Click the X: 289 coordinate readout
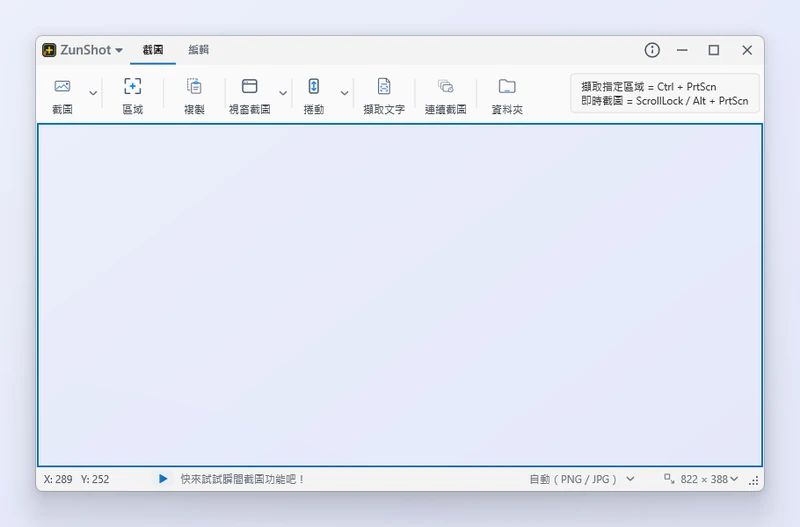The width and height of the screenshot is (800, 527). (x=58, y=480)
